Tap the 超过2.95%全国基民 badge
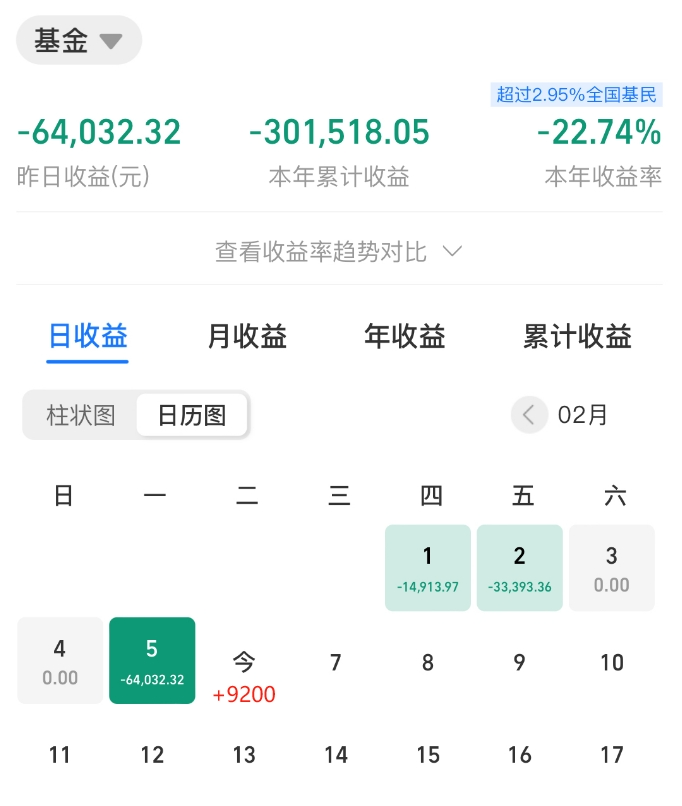The image size is (682, 806). (576, 95)
